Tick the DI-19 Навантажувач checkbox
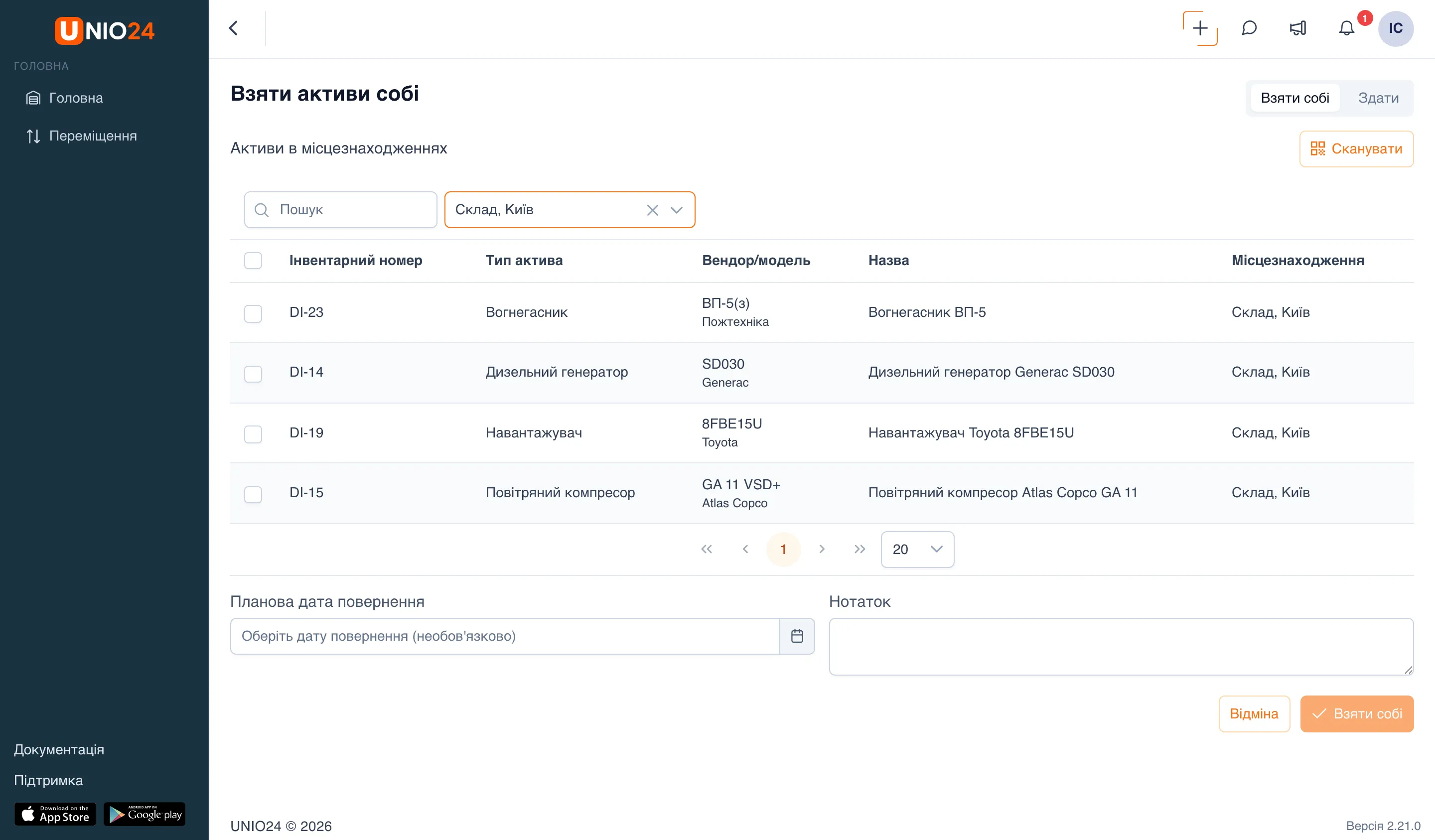The height and width of the screenshot is (840, 1435). pos(253,434)
